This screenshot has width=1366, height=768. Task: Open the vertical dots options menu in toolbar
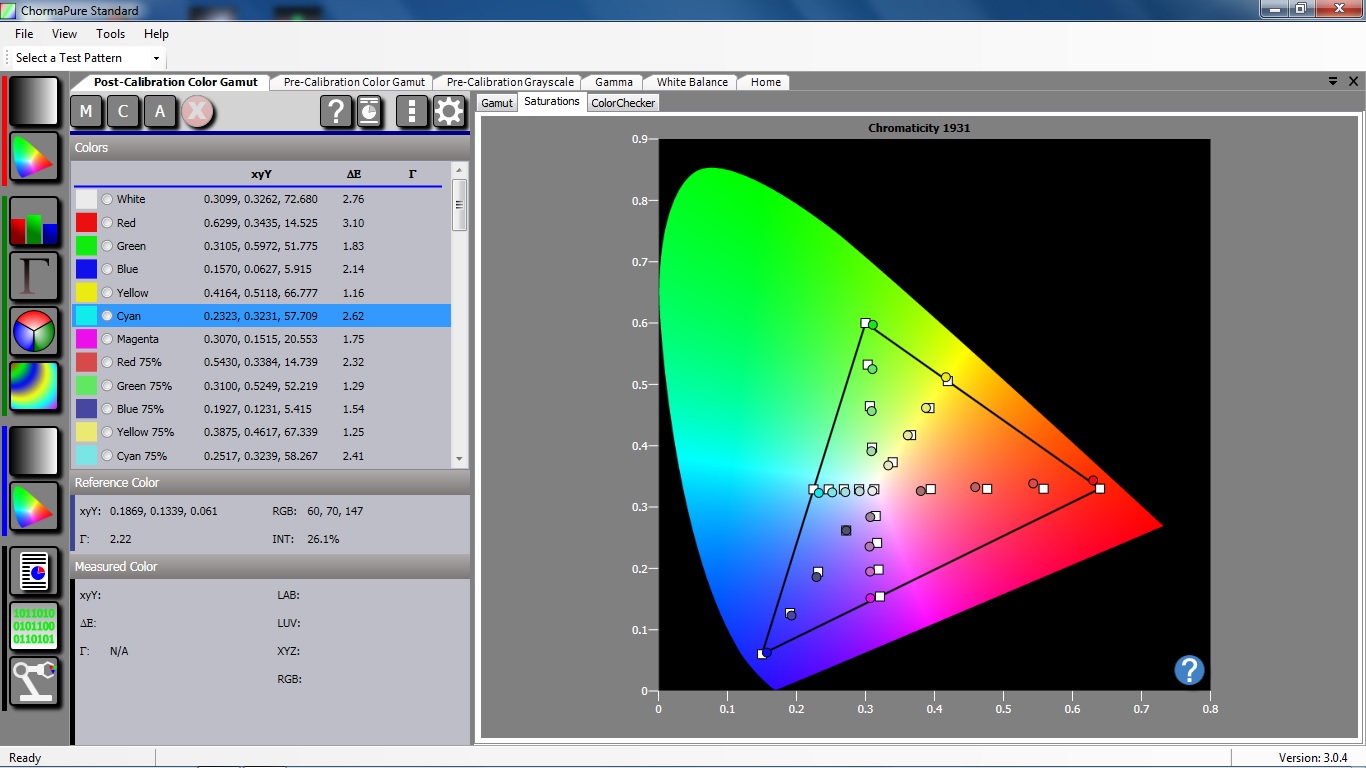pyautogui.click(x=411, y=112)
